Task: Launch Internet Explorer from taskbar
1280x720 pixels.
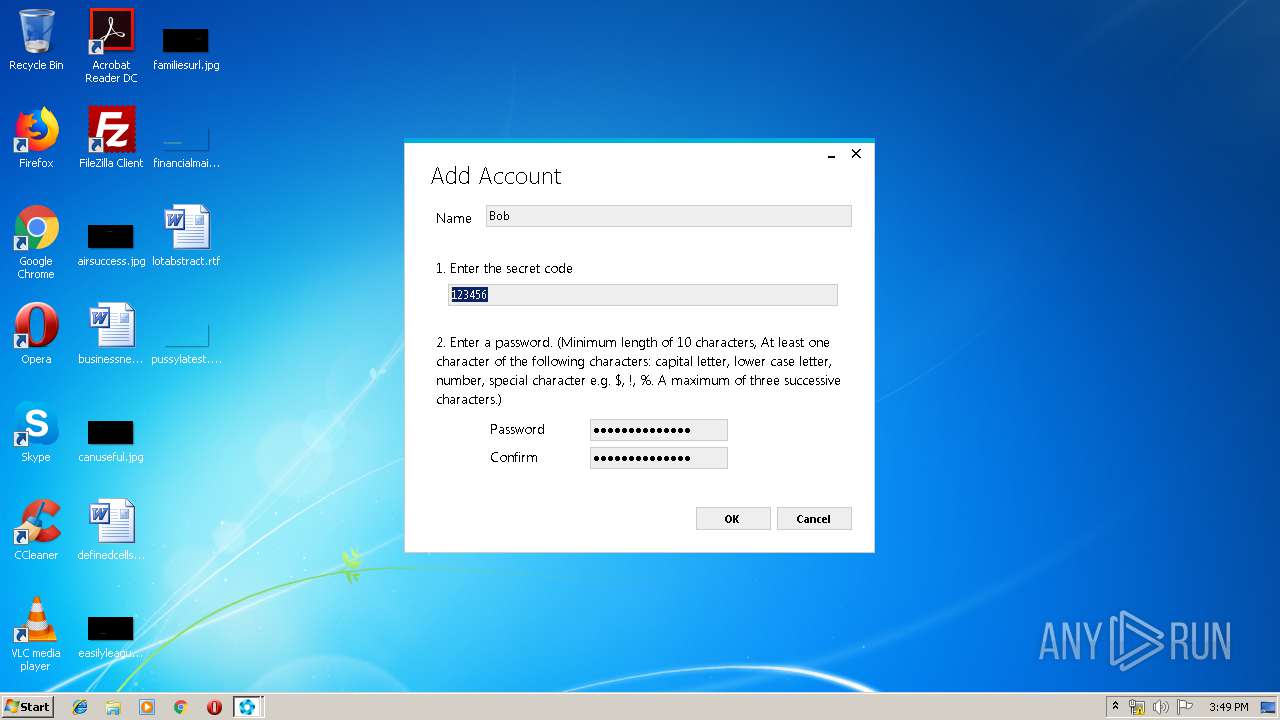Action: pyautogui.click(x=80, y=707)
